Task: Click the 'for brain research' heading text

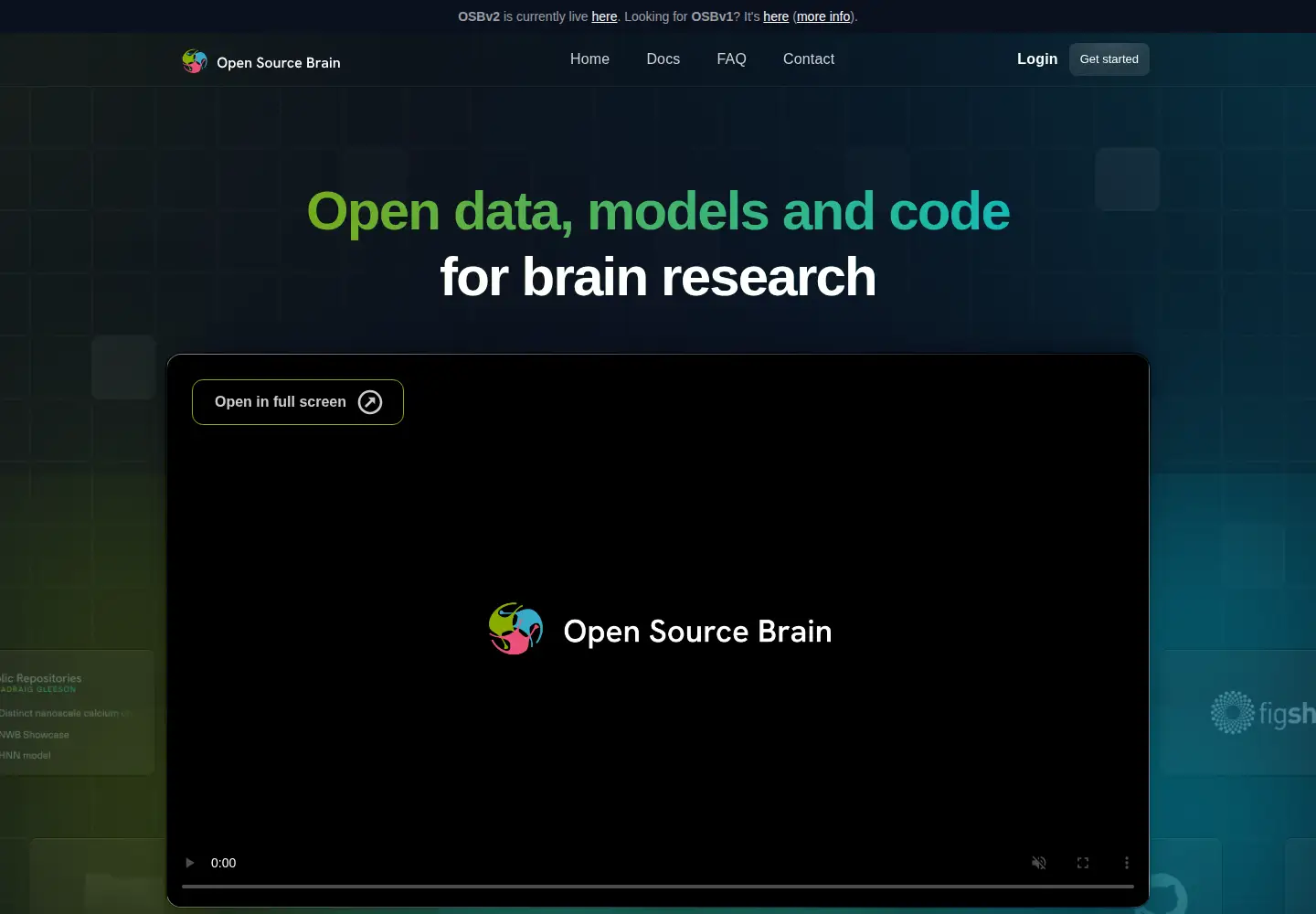Action: [658, 277]
